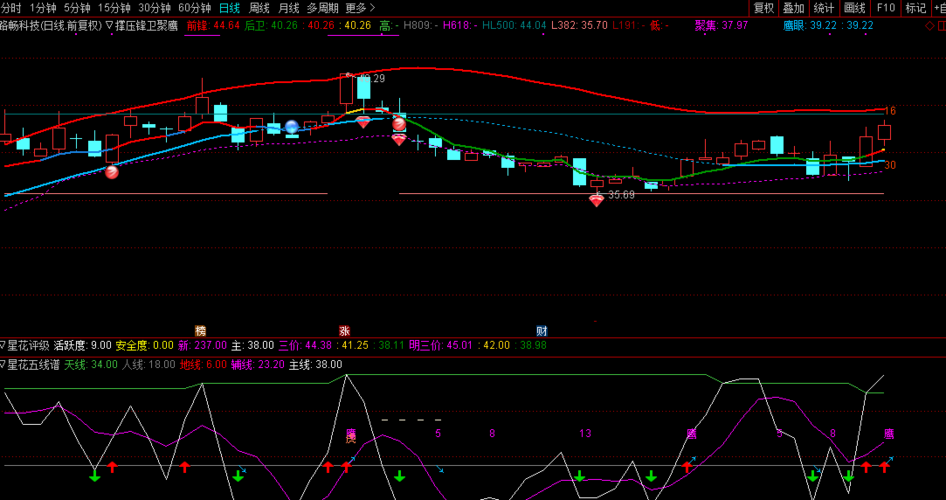The width and height of the screenshot is (946, 500).
Task: Select the 1分钟 period tab
Action: tap(42, 8)
